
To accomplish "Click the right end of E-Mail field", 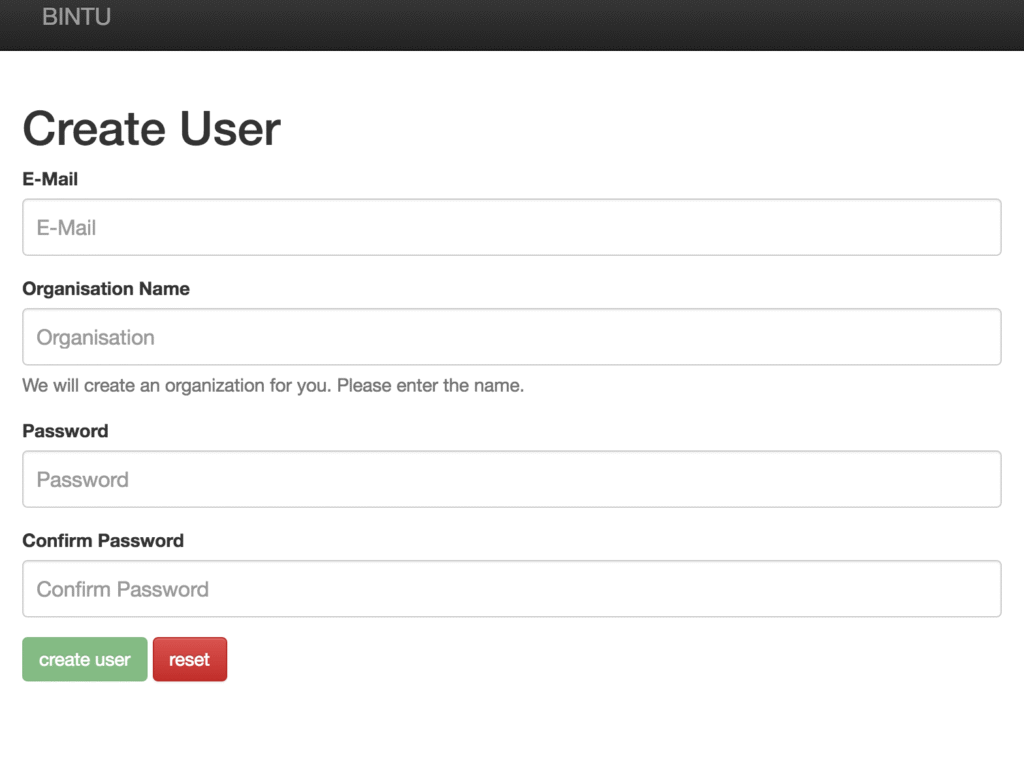I will 960,227.
